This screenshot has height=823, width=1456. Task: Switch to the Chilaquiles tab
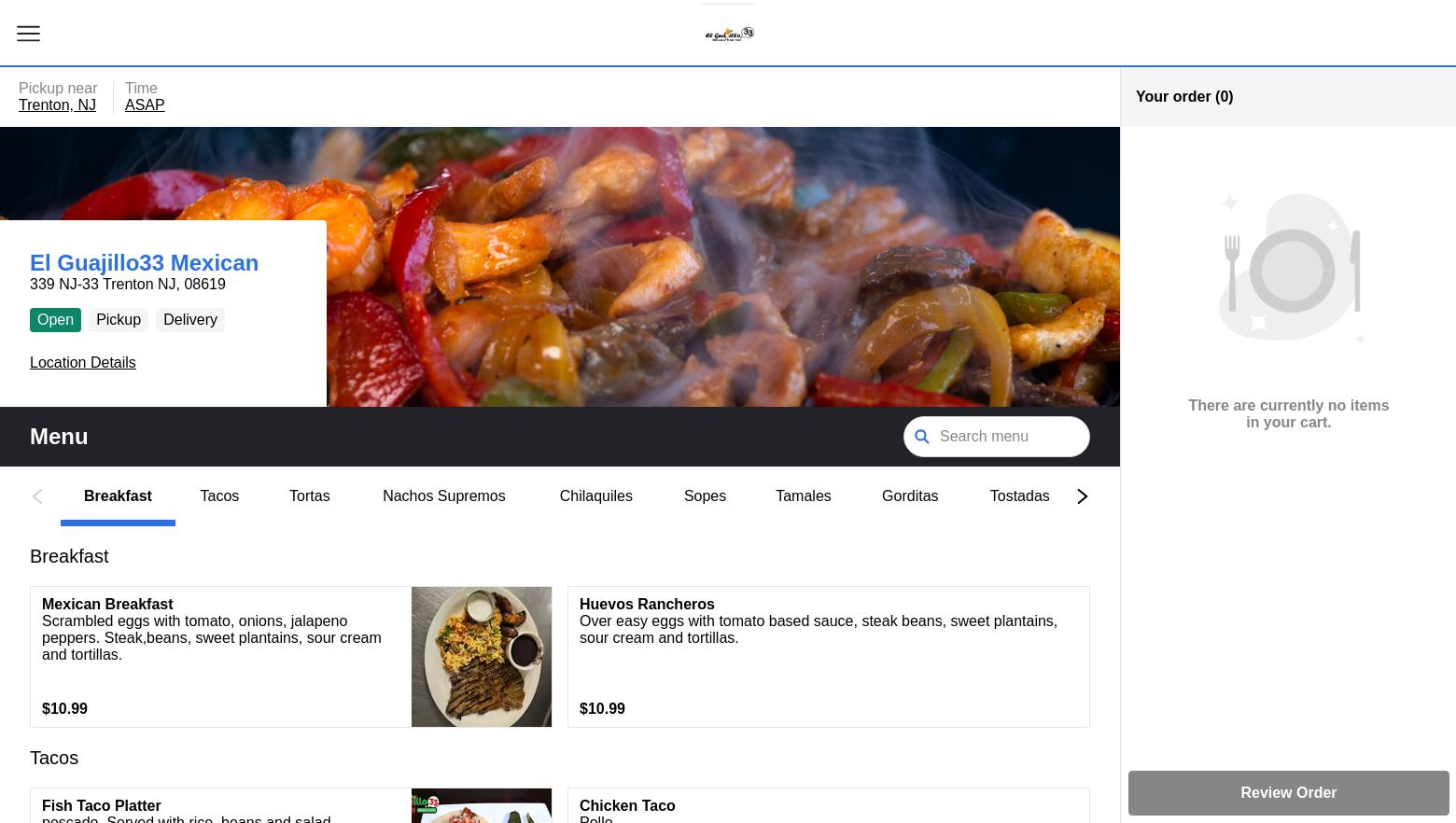pos(595,496)
